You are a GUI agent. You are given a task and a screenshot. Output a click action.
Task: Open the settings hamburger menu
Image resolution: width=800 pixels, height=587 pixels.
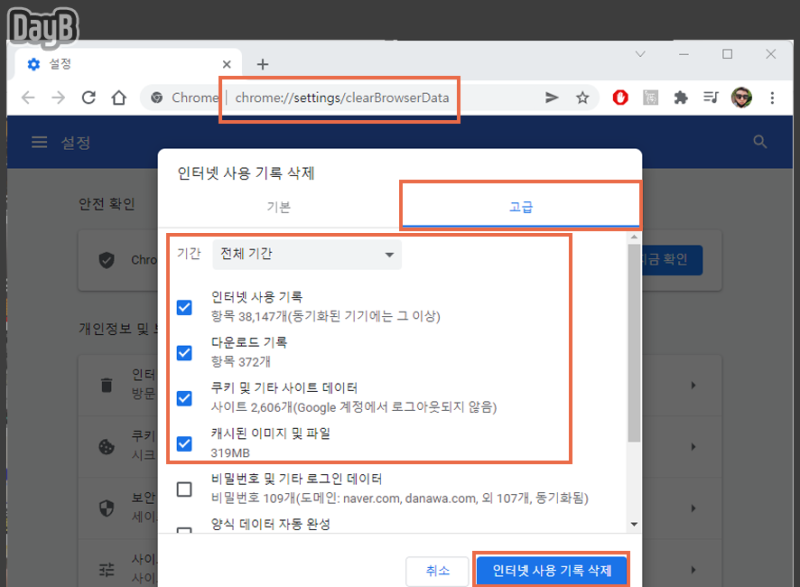37,141
